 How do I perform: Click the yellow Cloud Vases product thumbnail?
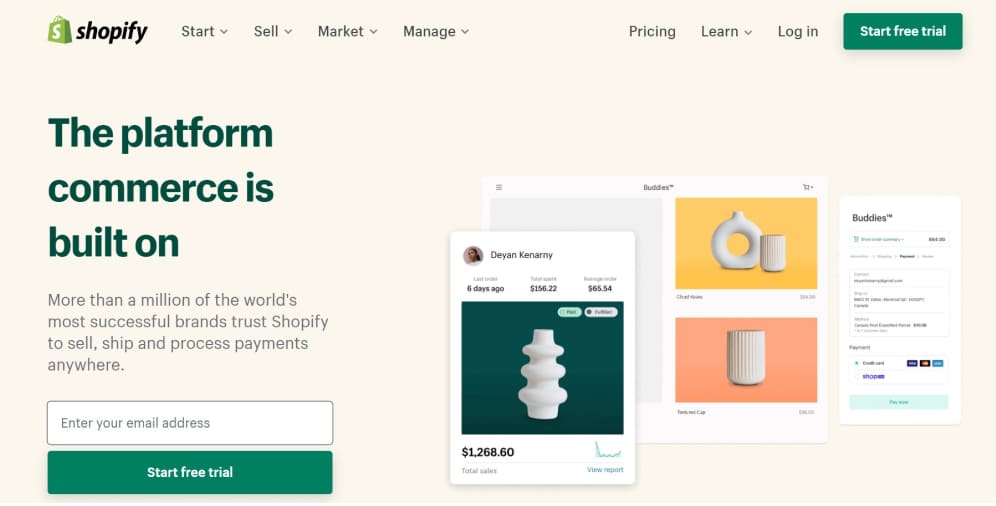(x=746, y=244)
